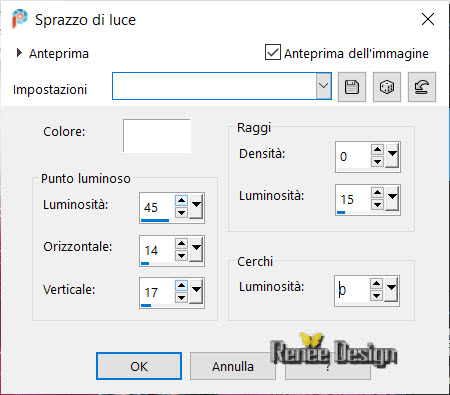Close the Sprazzo di luce dialog

428,19
